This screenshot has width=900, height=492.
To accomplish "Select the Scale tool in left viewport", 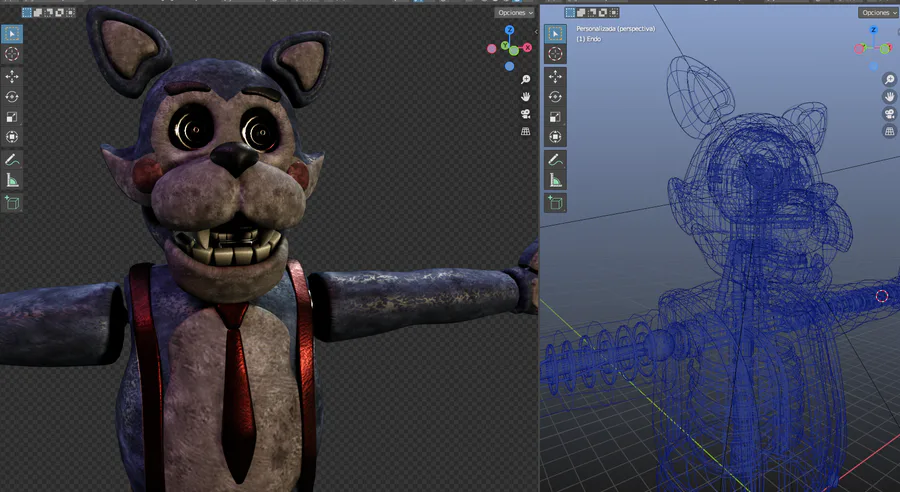I will (12, 117).
